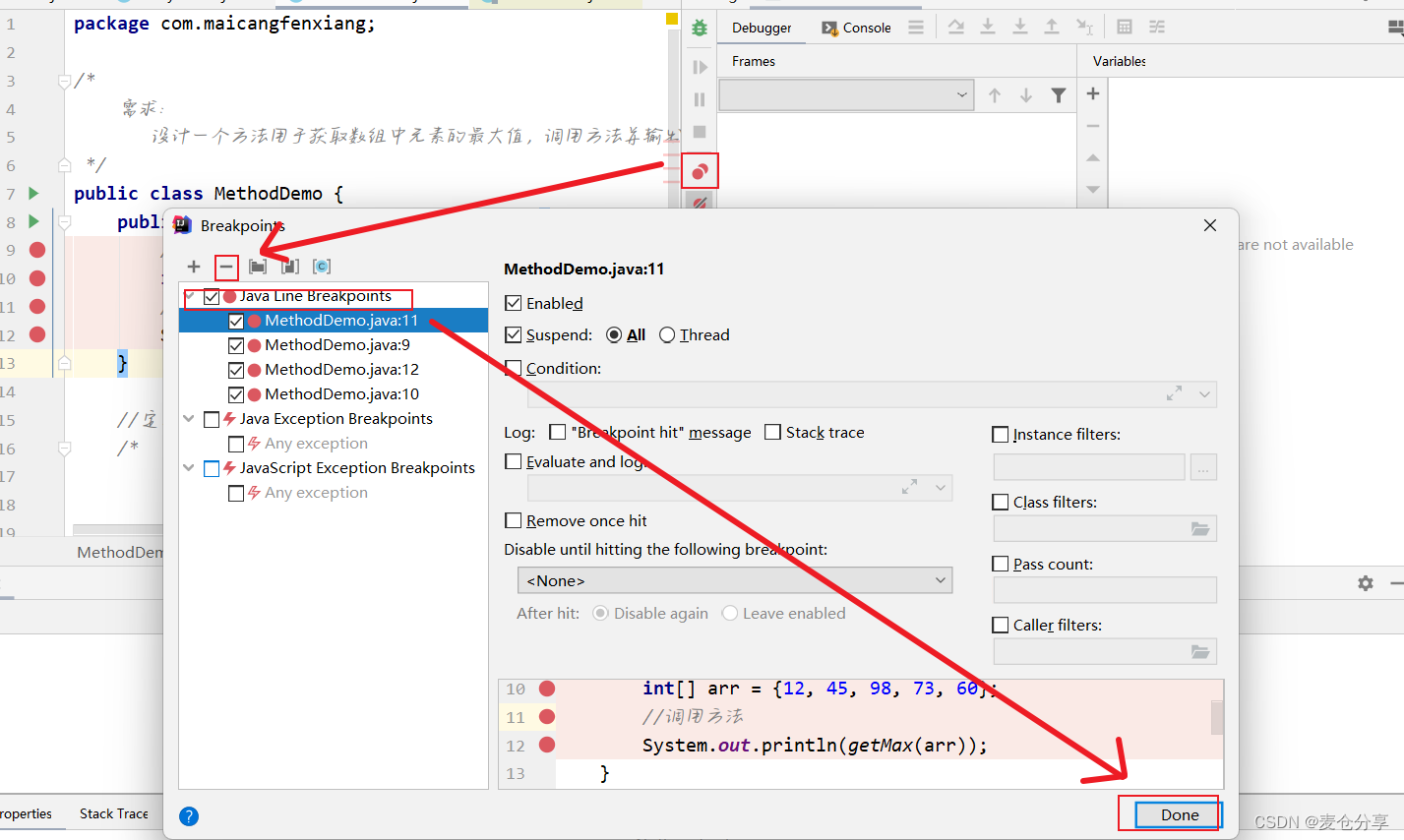Click Group by Package icon in dialog
Image resolution: width=1404 pixels, height=840 pixels.
point(258,267)
